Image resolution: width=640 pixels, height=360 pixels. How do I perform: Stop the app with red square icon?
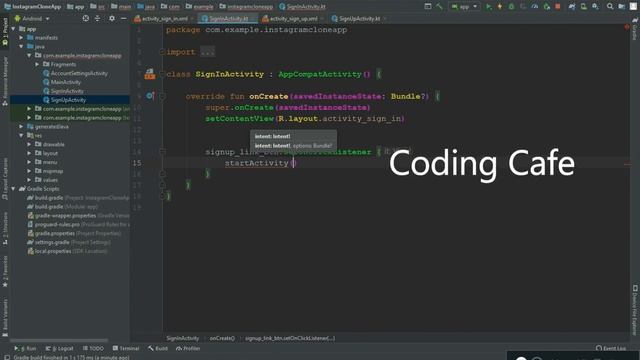pyautogui.click(x=558, y=7)
